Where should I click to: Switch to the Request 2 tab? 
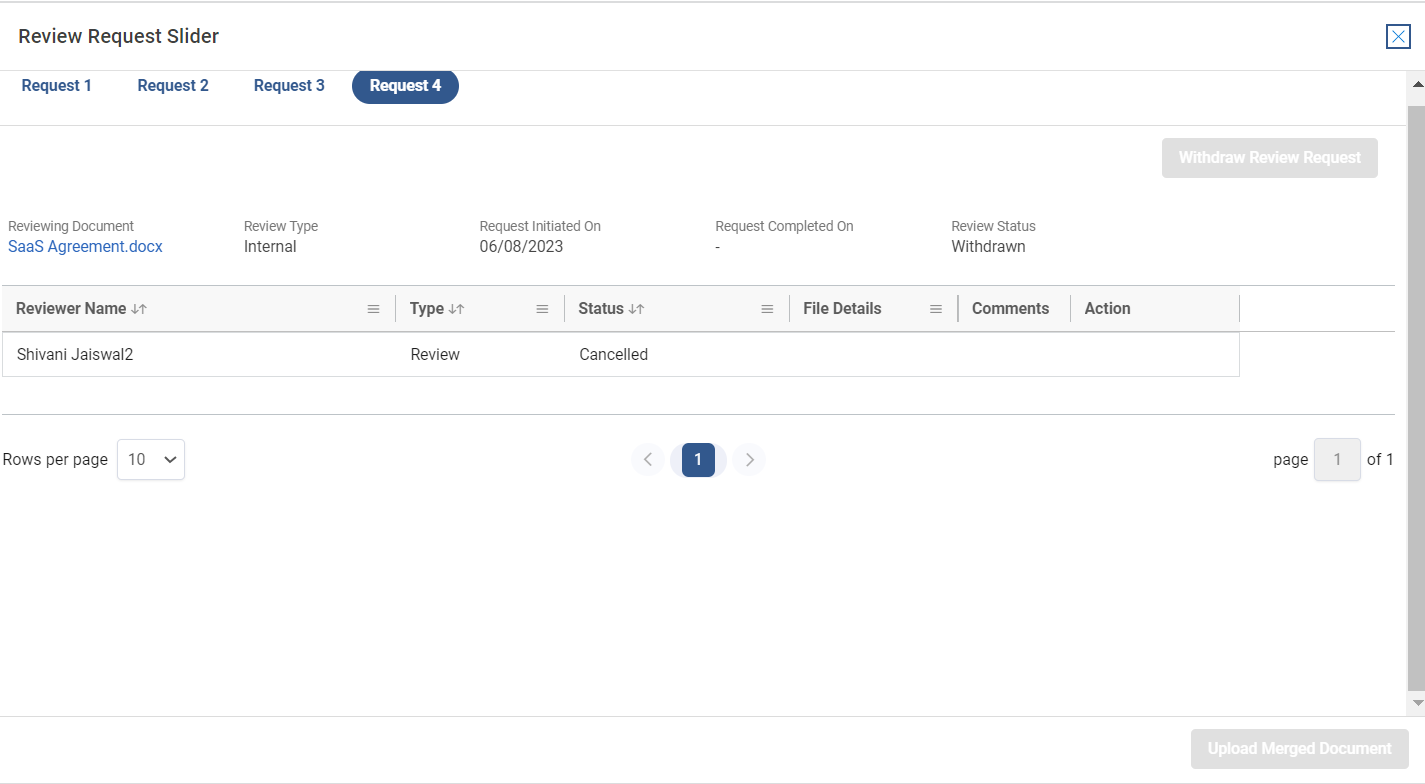[x=173, y=86]
